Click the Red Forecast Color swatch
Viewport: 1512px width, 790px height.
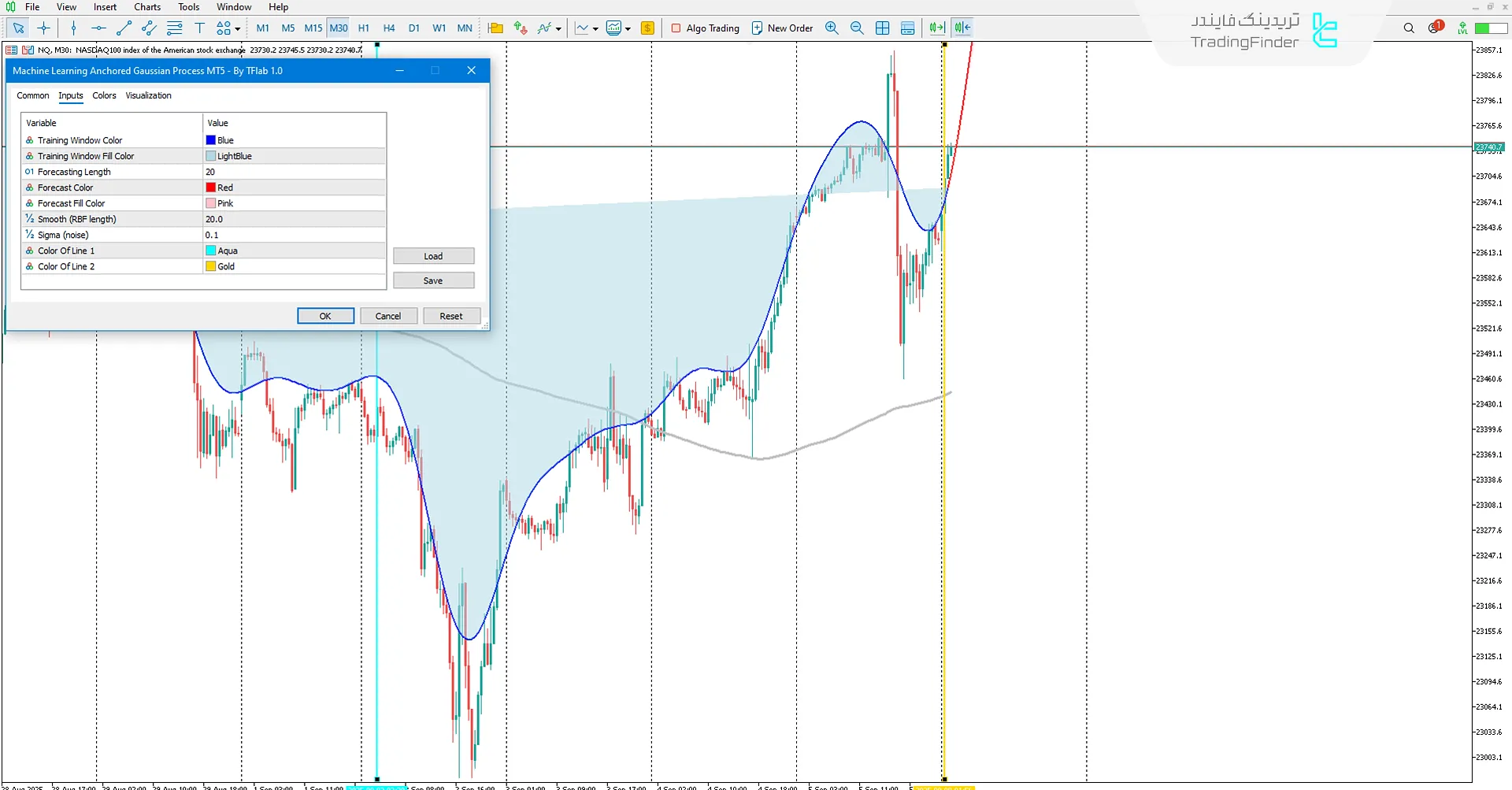pos(211,187)
